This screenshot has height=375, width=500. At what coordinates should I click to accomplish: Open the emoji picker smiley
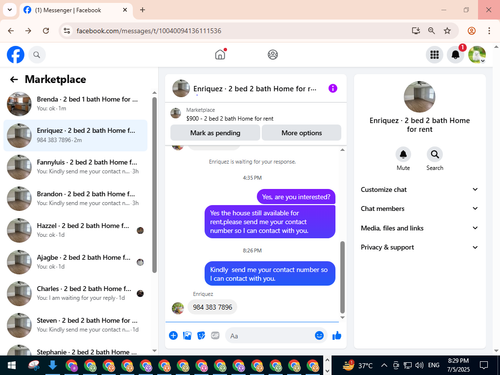[x=319, y=335]
